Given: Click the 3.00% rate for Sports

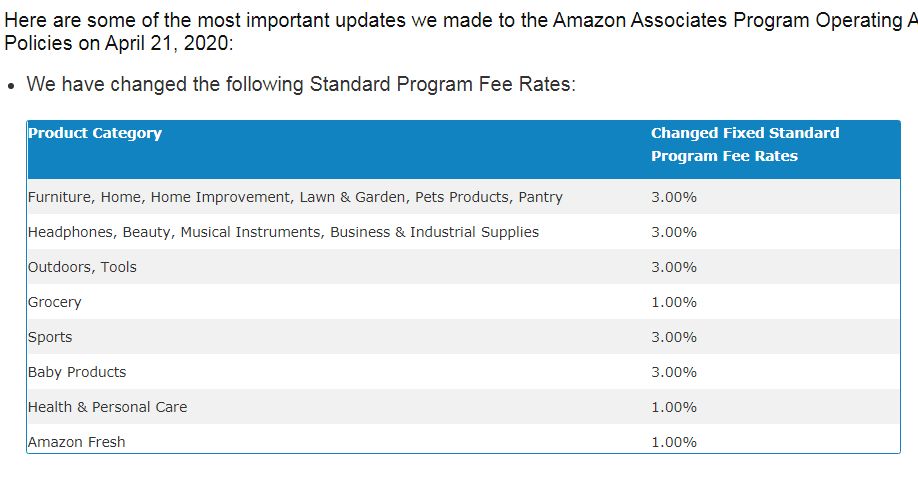Looking at the screenshot, I should pyautogui.click(x=674, y=337).
